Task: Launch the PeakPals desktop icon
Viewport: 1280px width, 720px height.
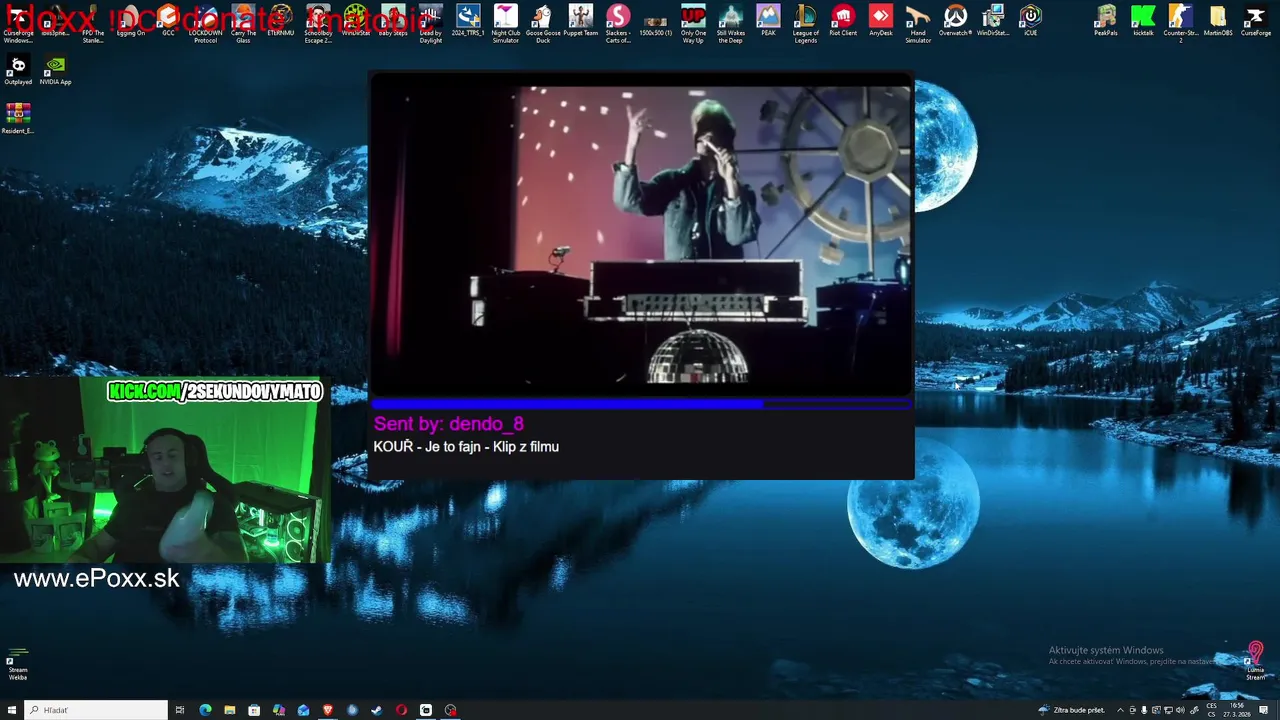Action: pyautogui.click(x=1106, y=21)
